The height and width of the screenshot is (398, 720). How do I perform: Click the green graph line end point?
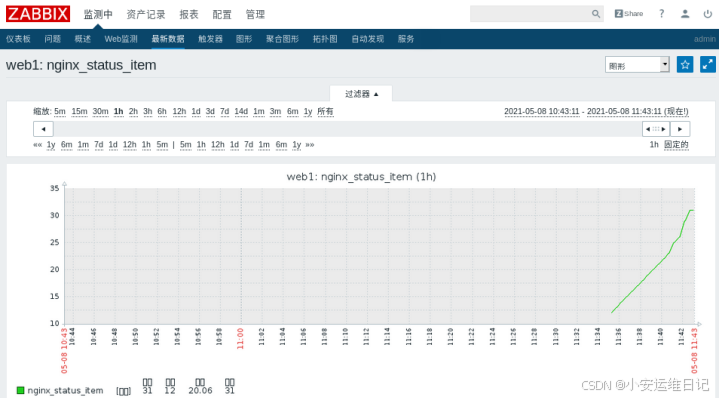[692, 210]
